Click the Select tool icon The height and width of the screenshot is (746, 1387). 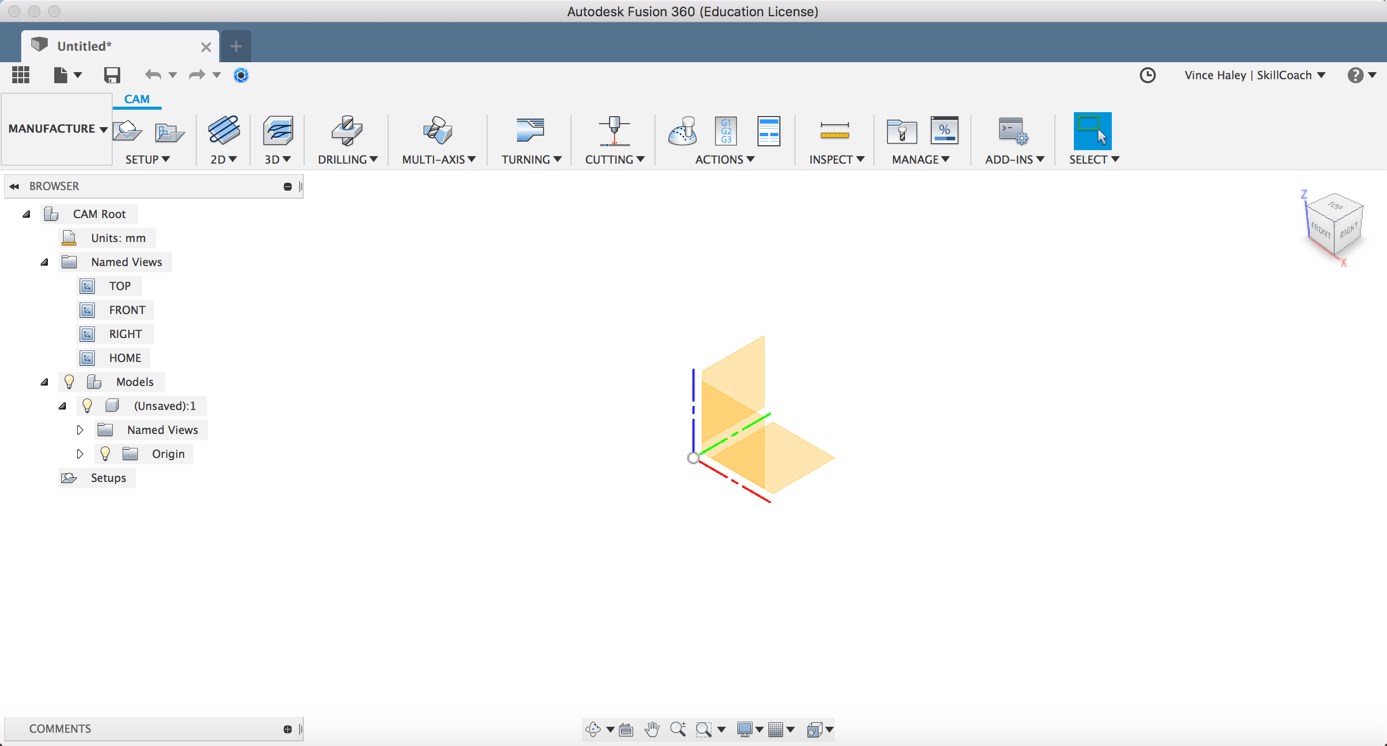coord(1092,131)
